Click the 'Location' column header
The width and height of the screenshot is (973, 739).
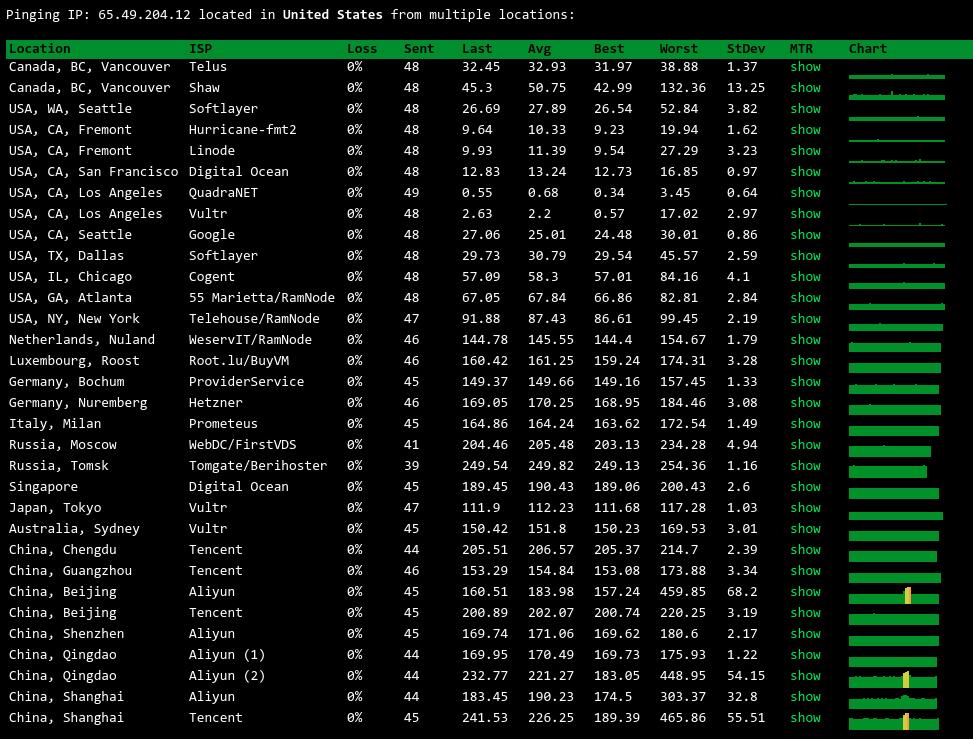40,49
